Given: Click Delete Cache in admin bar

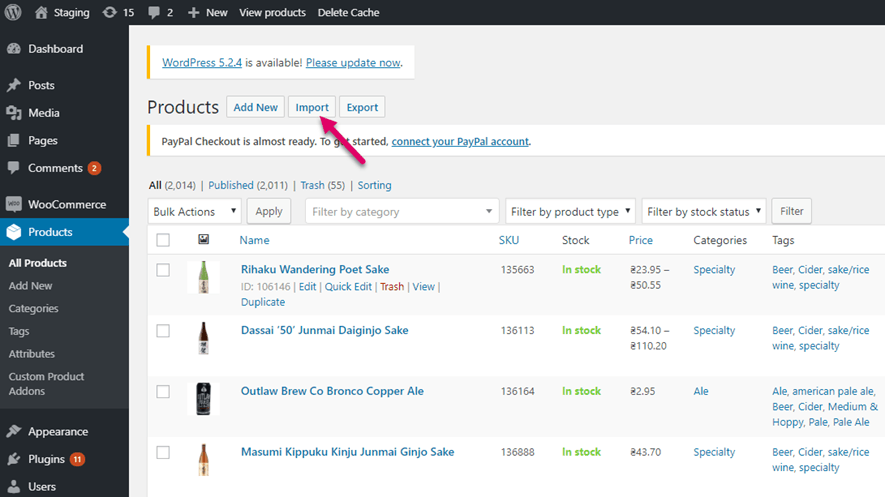Looking at the screenshot, I should pos(348,12).
